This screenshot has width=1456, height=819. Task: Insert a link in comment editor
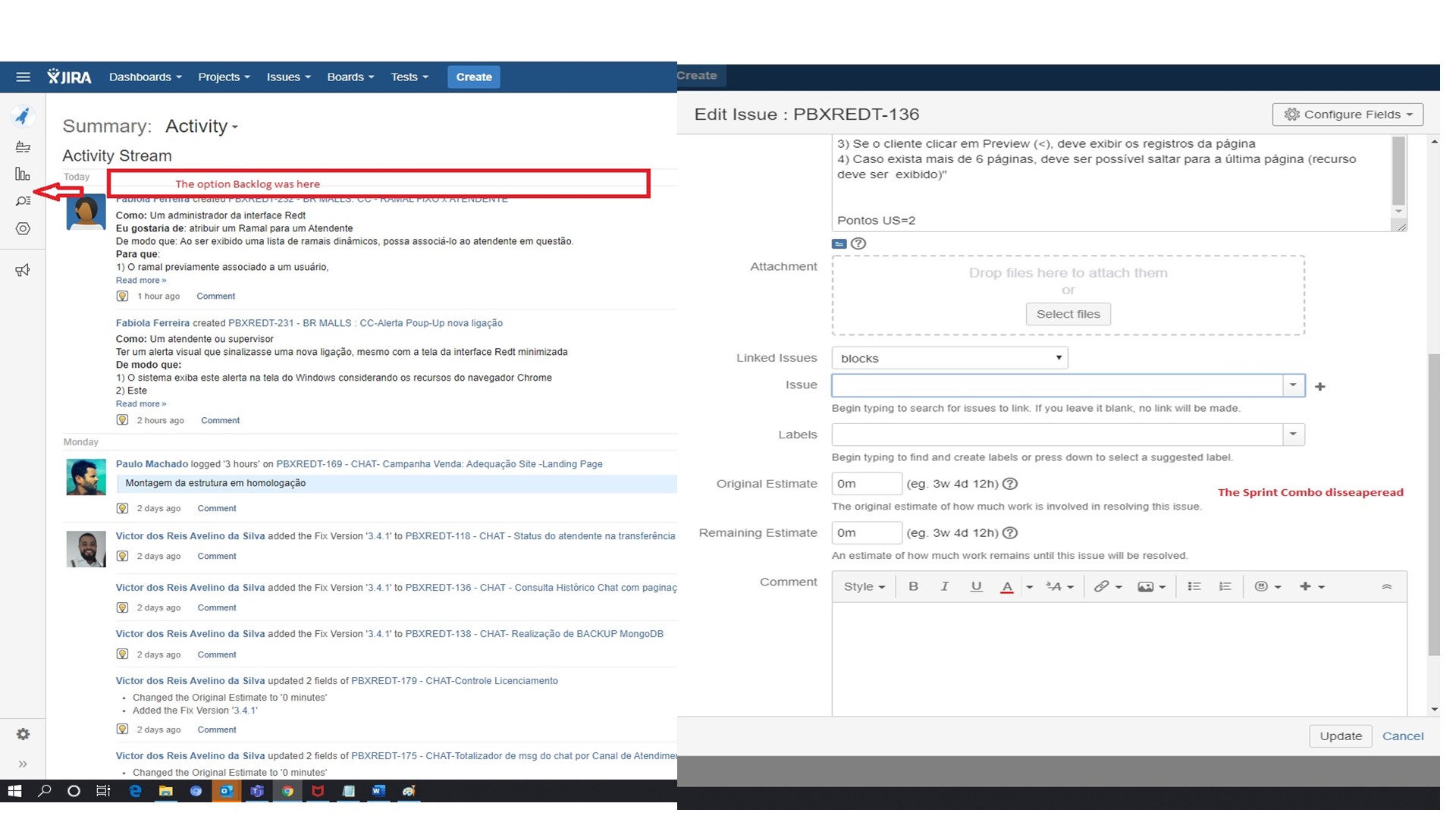click(x=1107, y=586)
